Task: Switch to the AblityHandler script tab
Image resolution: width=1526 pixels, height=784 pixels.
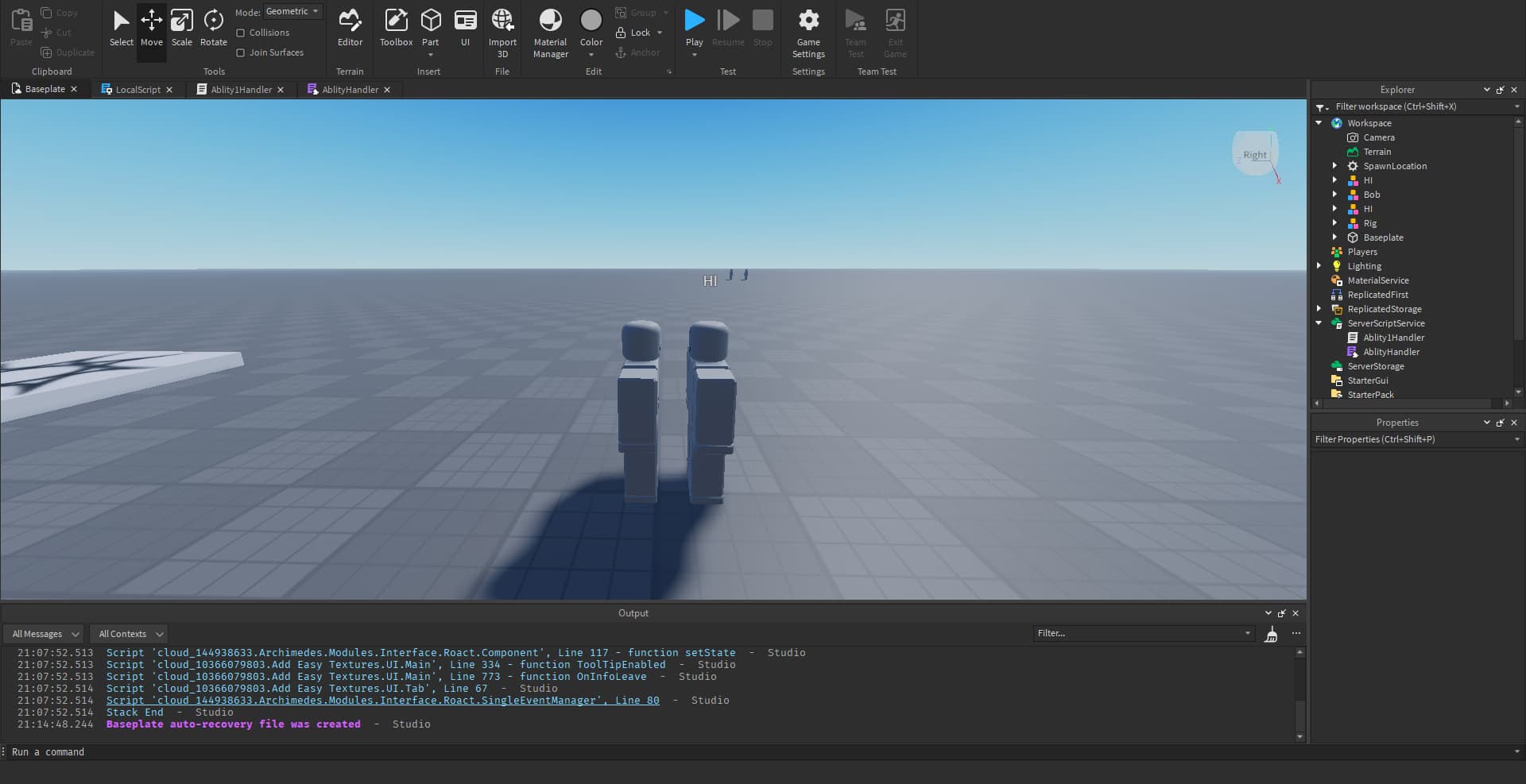Action: coord(350,90)
